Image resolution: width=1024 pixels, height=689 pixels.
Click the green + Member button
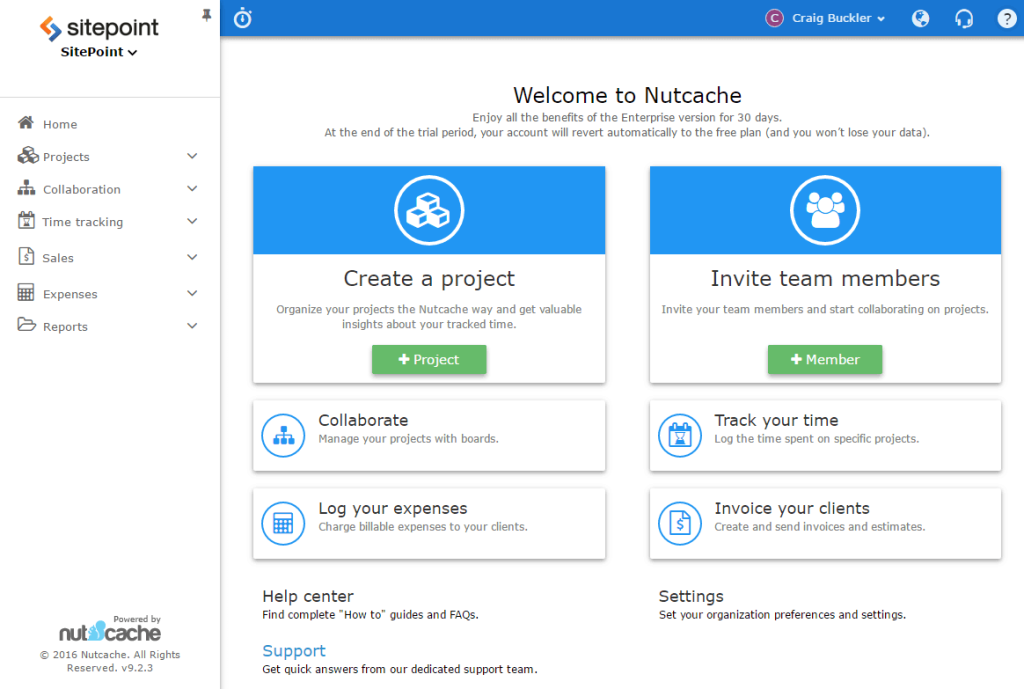point(825,359)
